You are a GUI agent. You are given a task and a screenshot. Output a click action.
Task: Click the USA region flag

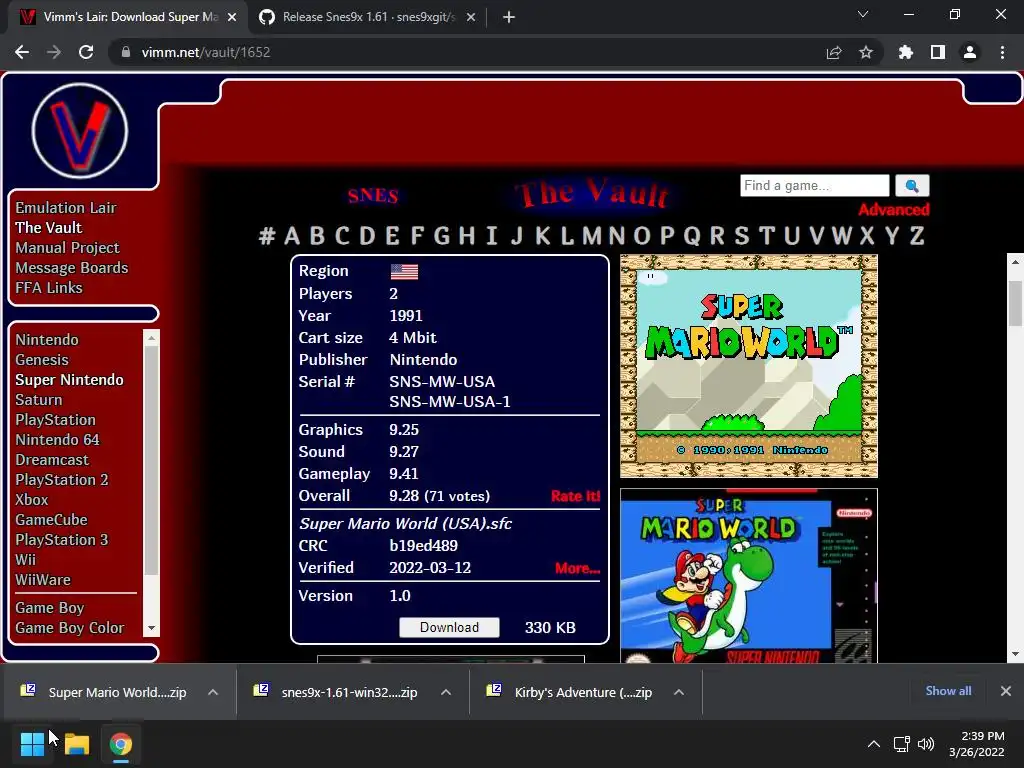[404, 272]
